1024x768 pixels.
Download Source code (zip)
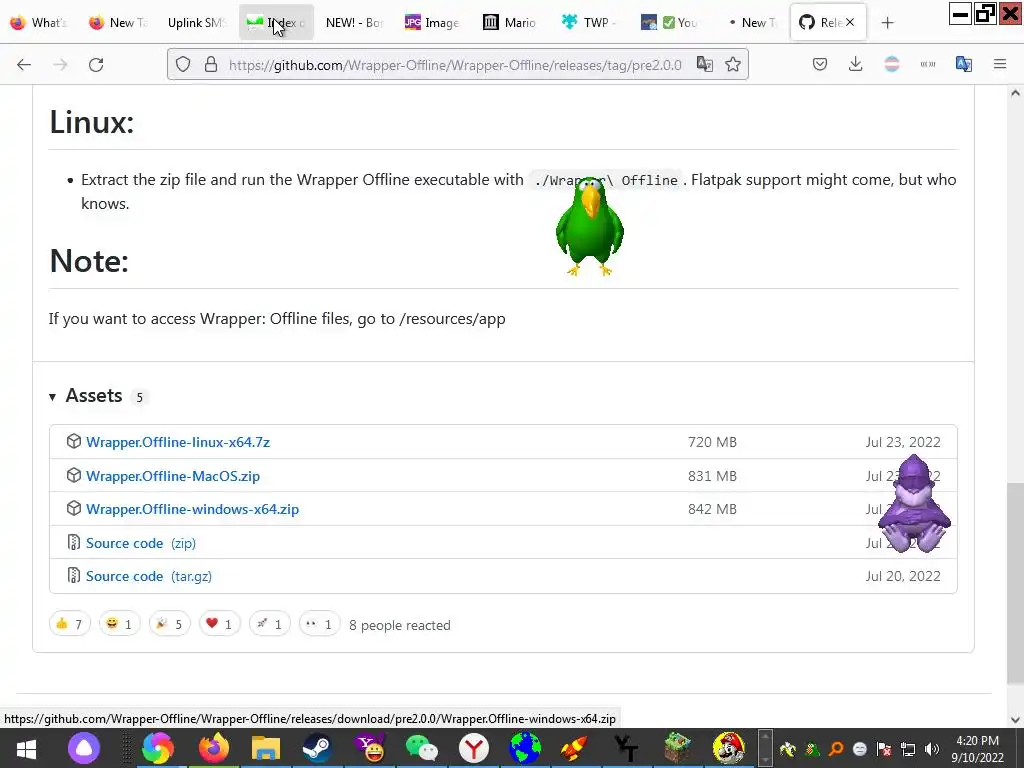(140, 543)
